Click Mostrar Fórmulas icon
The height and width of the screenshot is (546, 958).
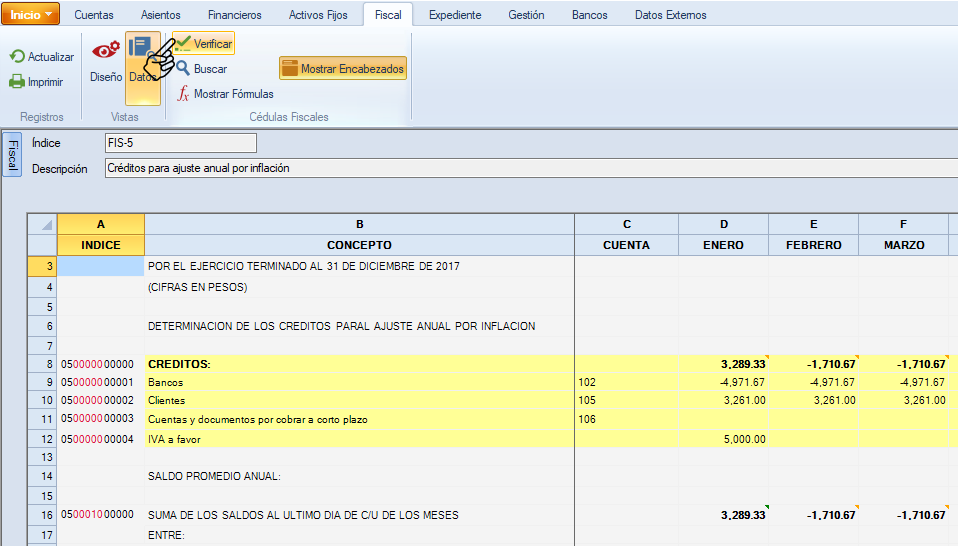pyautogui.click(x=184, y=94)
